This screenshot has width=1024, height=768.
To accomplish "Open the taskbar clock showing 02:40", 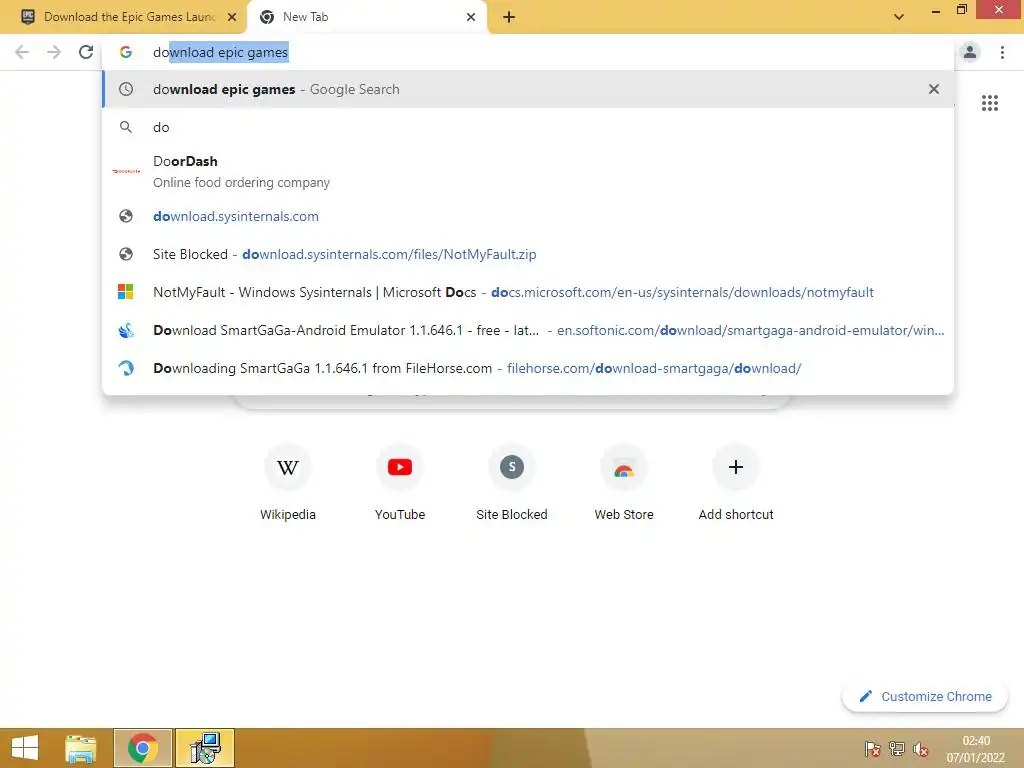I will [x=976, y=748].
